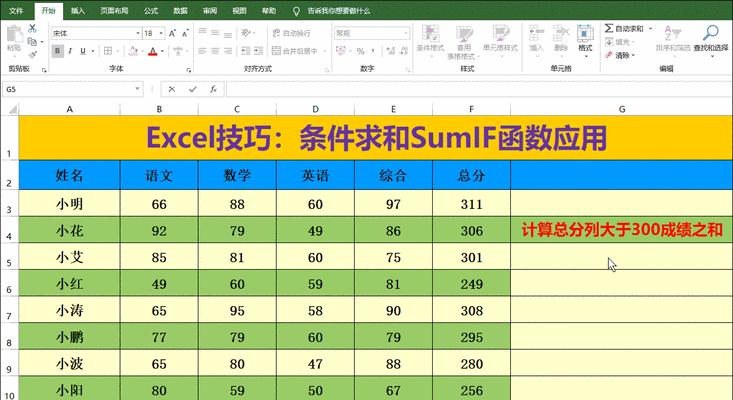Click the Paste (粘贴) icon
The width and height of the screenshot is (733, 400).
[14, 35]
